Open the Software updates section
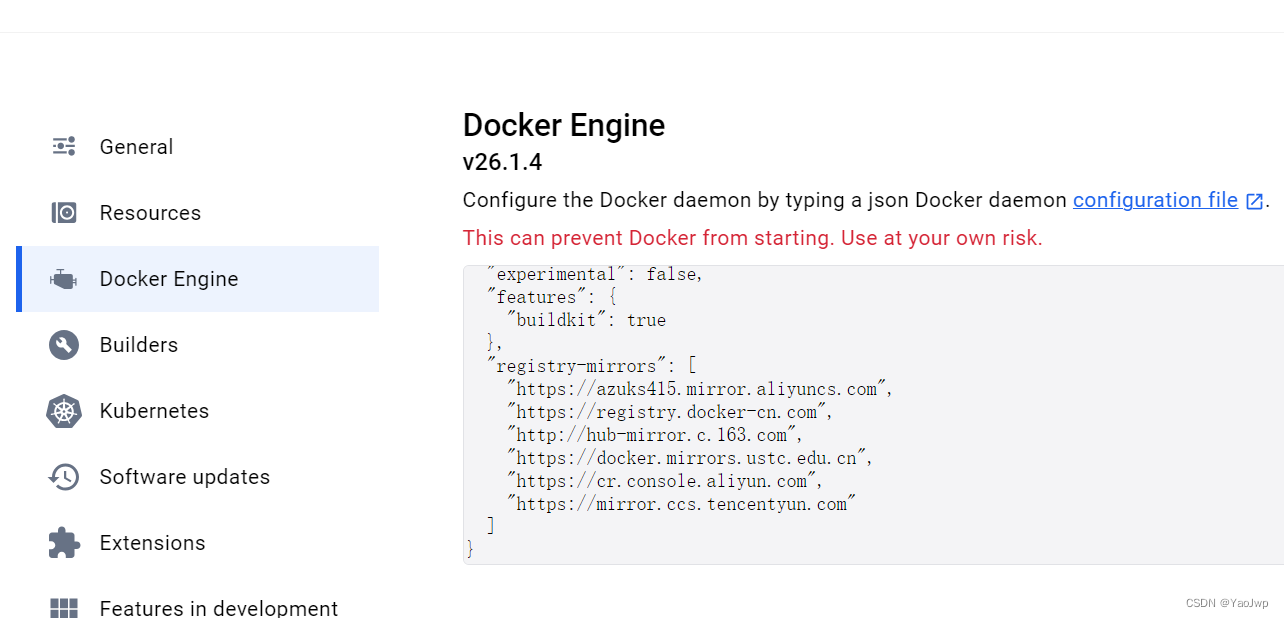 [184, 477]
